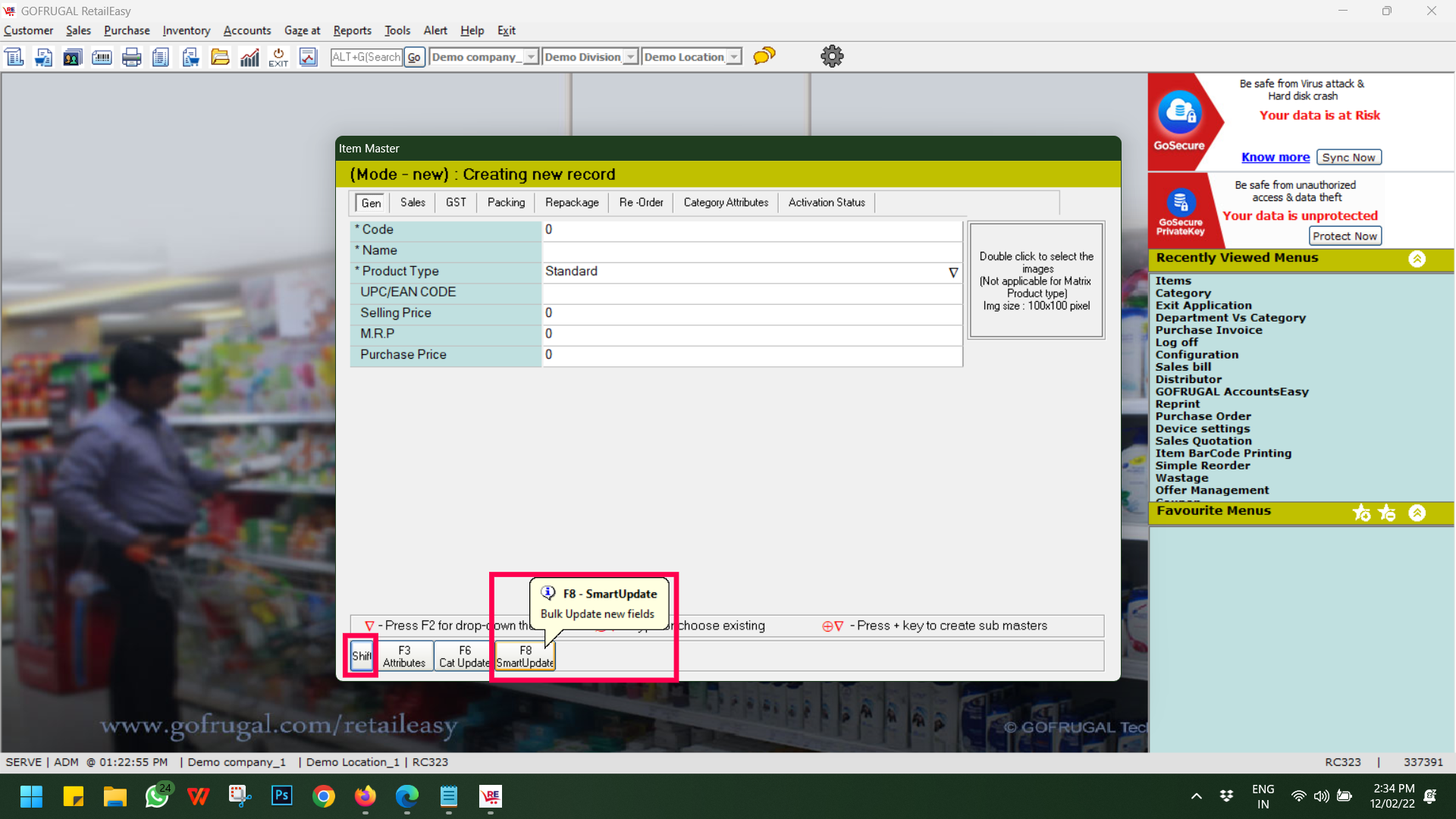Open the yellow folder toolbar icon
Screen dimensions: 1456x819
tap(220, 57)
